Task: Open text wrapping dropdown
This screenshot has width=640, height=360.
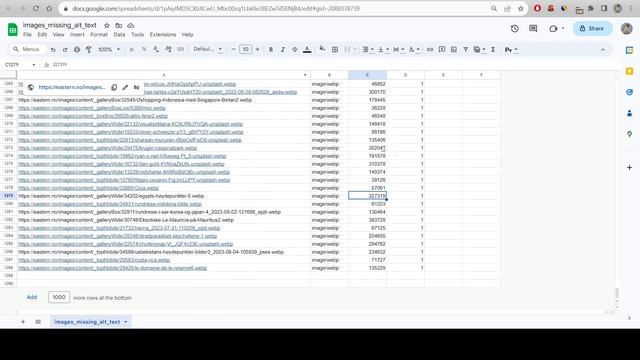Action: pos(398,49)
